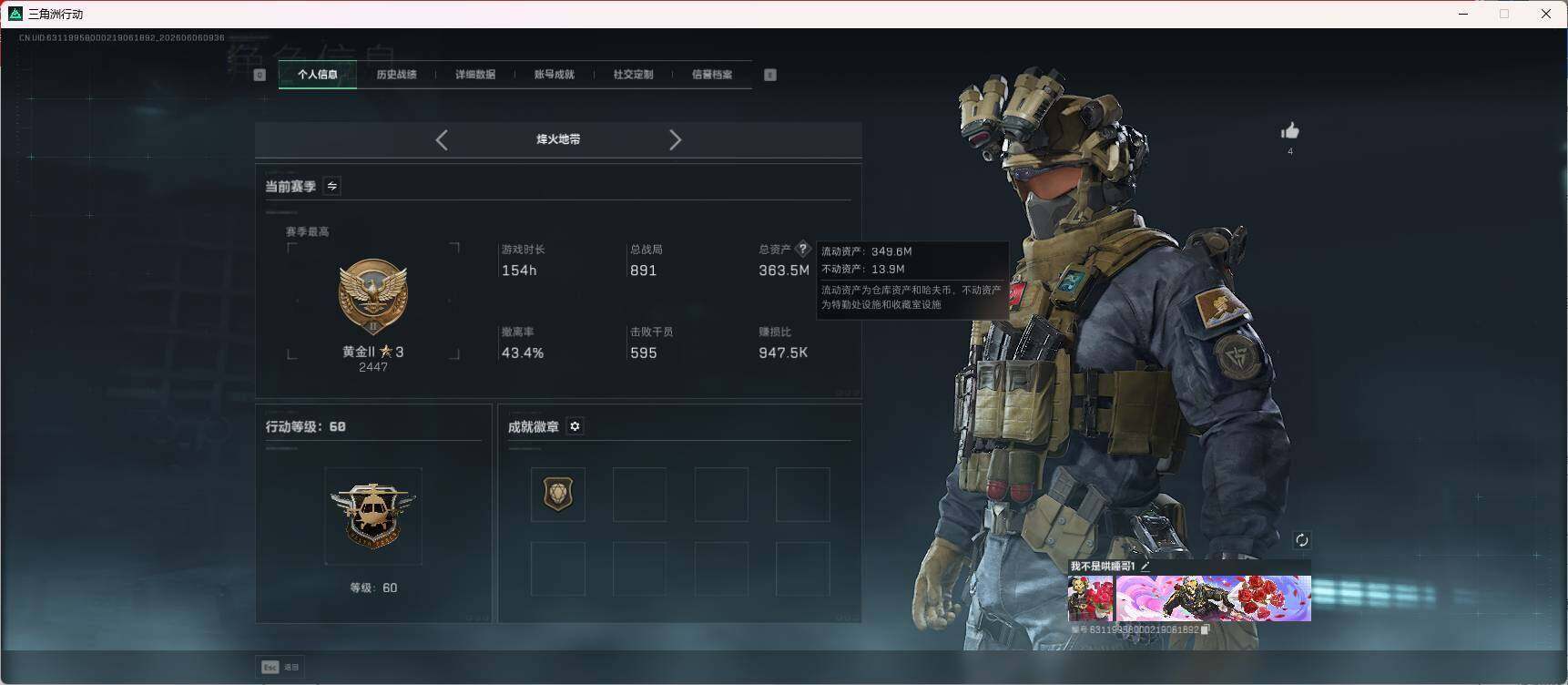This screenshot has height=685, width=1568.
Task: Click the 总资产 363.5M value
Action: [784, 271]
